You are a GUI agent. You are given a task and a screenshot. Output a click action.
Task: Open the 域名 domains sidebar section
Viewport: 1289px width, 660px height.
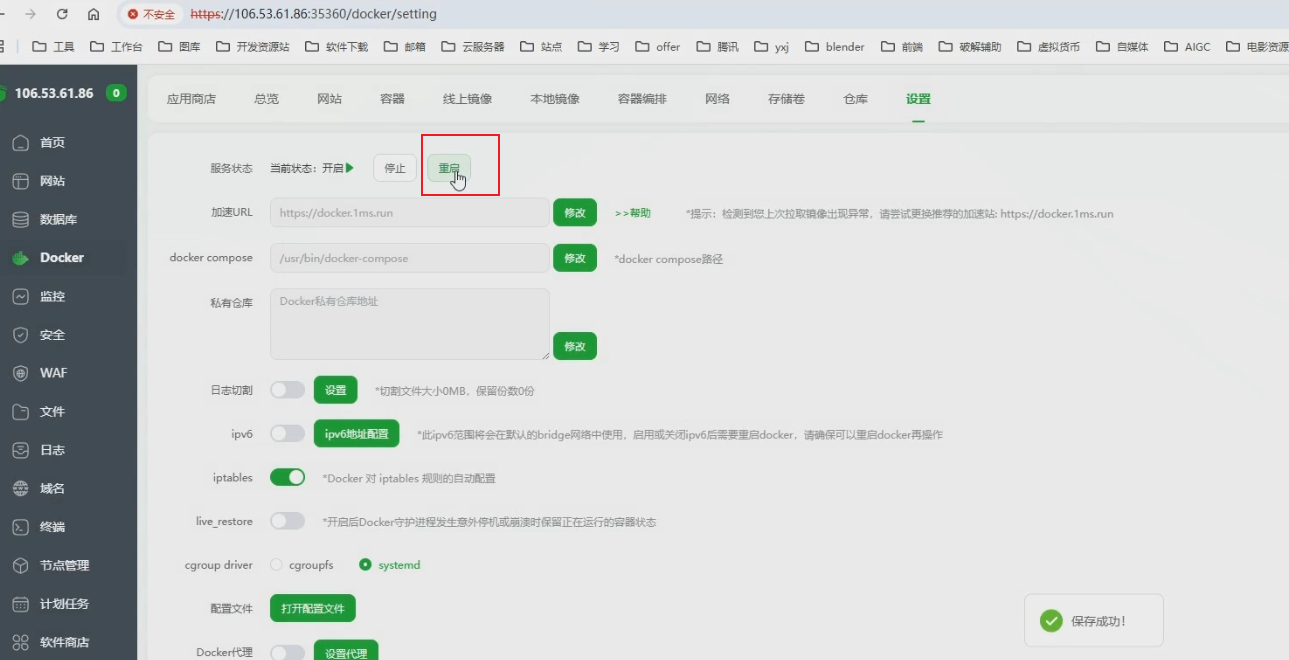click(x=60, y=489)
